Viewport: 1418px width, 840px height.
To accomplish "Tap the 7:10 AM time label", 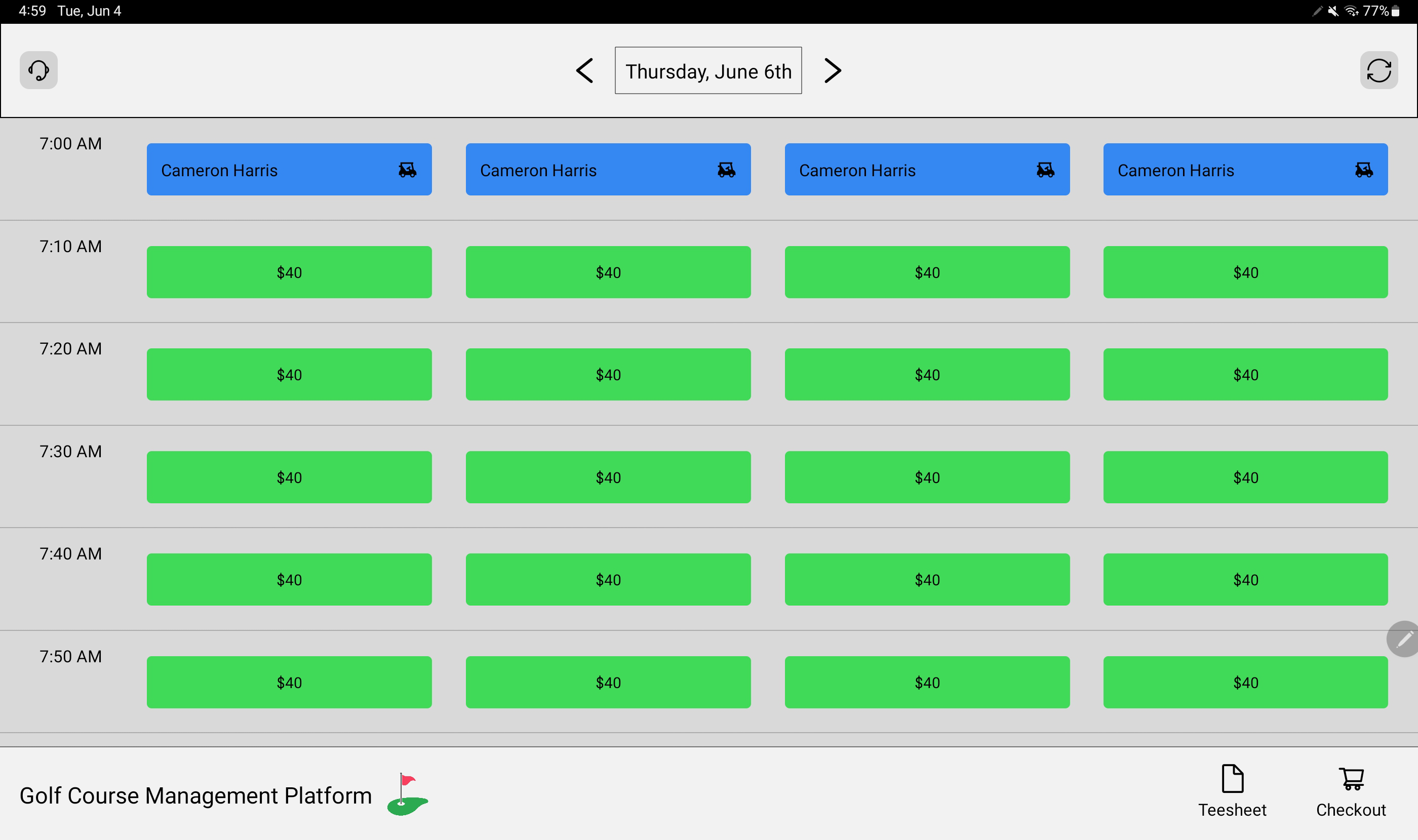I will coord(71,247).
